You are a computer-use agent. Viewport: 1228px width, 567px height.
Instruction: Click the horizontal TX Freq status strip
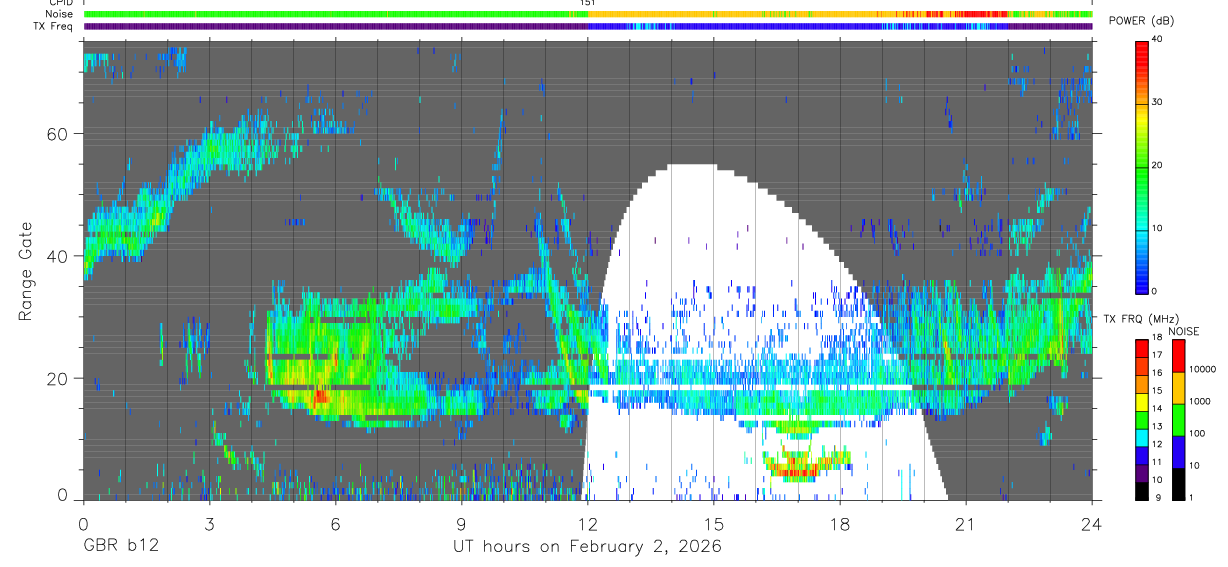click(x=588, y=26)
